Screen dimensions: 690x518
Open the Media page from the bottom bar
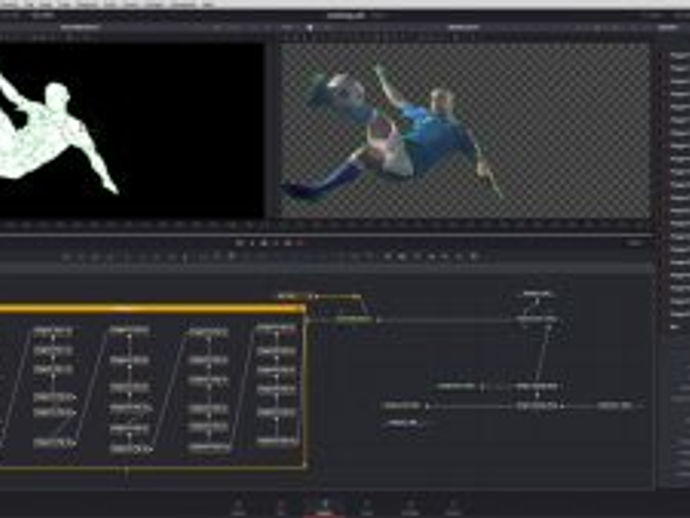pyautogui.click(x=239, y=507)
